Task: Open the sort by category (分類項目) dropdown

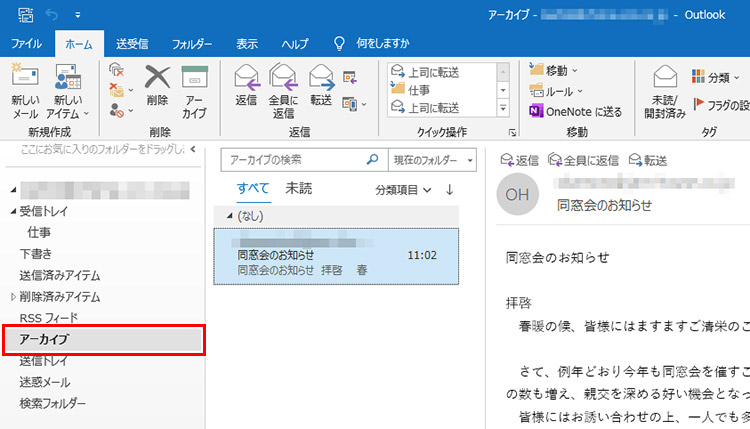Action: (x=403, y=189)
